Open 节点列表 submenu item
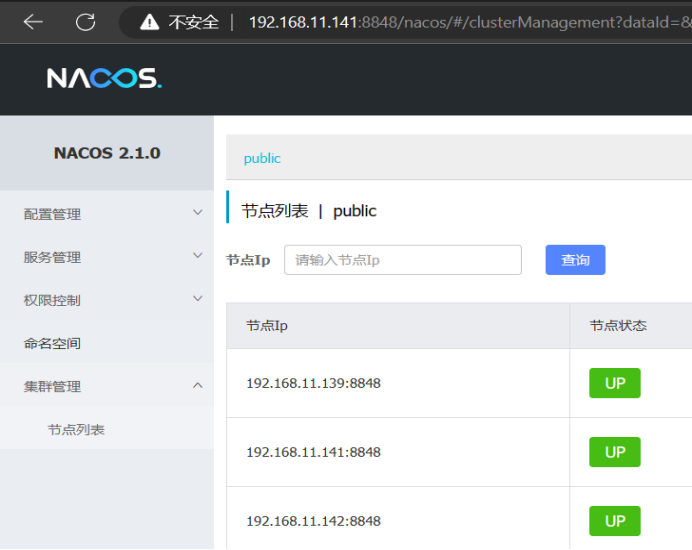 click(x=76, y=429)
